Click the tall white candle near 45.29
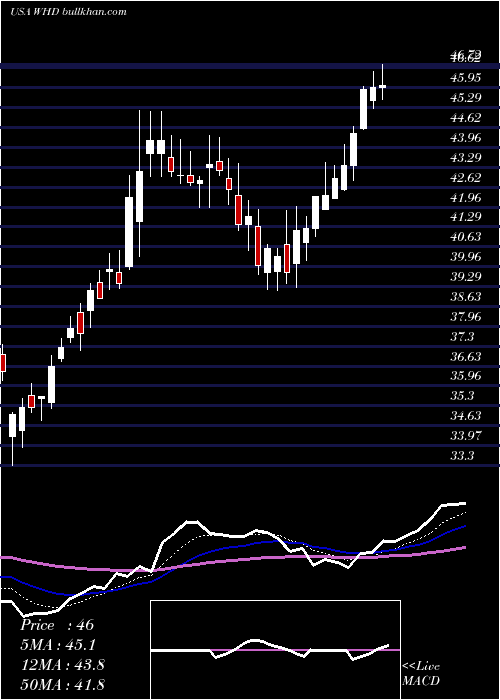This screenshot has height=700, width=500. pos(363,108)
